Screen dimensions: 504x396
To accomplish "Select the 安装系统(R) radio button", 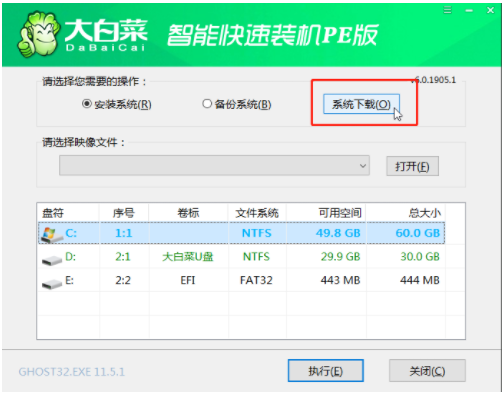I will (x=86, y=104).
